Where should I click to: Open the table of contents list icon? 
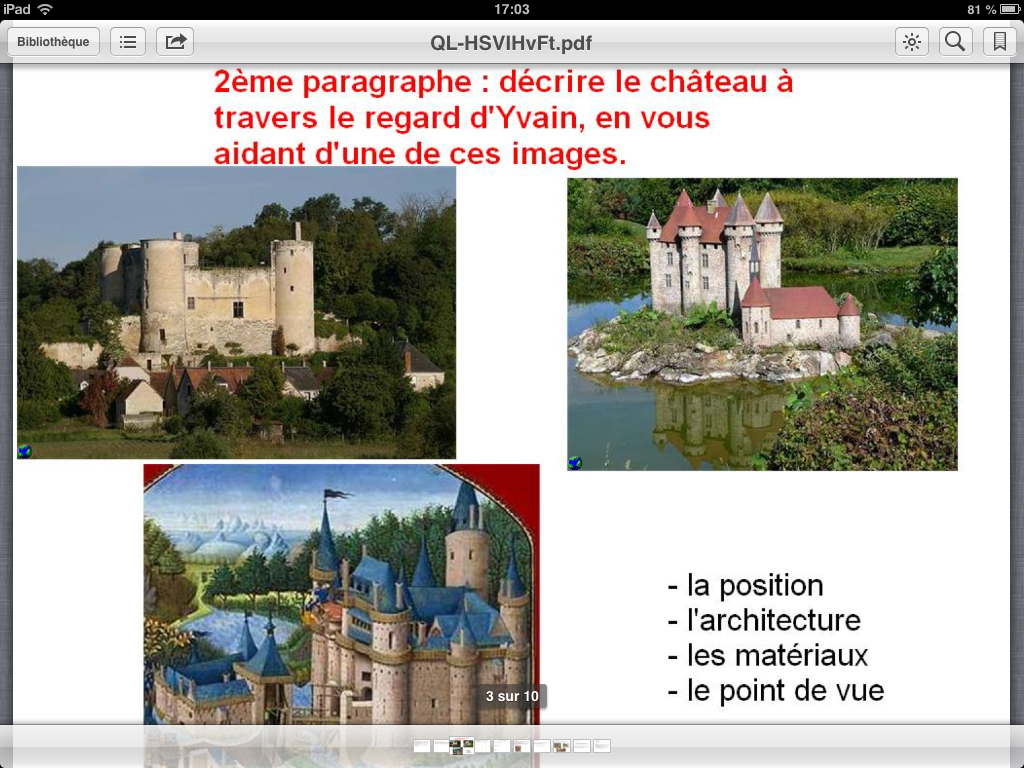coord(128,42)
